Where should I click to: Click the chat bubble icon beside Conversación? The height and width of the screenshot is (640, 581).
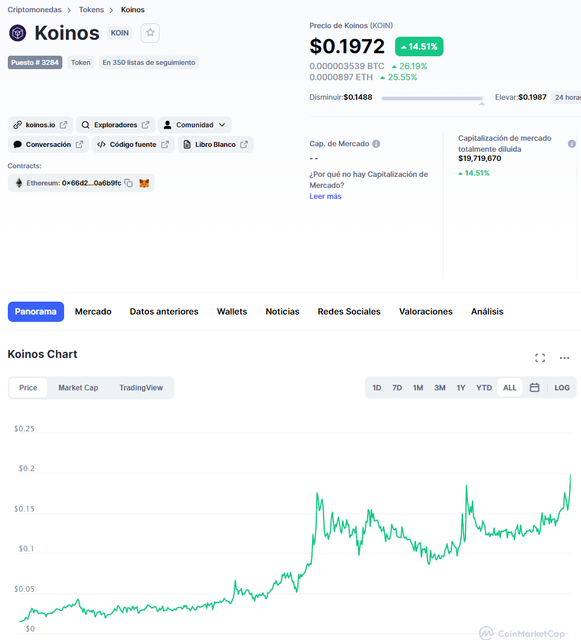[x=18, y=144]
